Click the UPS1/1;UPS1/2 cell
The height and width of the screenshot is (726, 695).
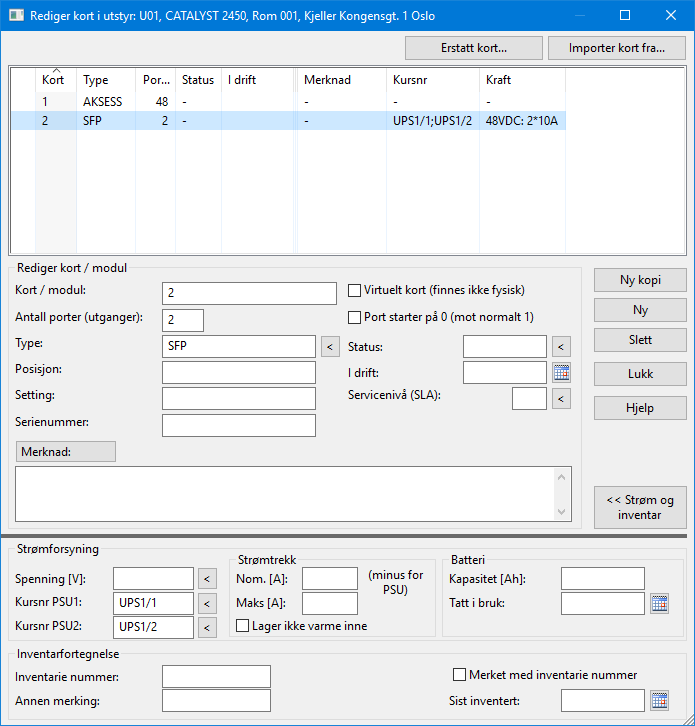click(432, 121)
